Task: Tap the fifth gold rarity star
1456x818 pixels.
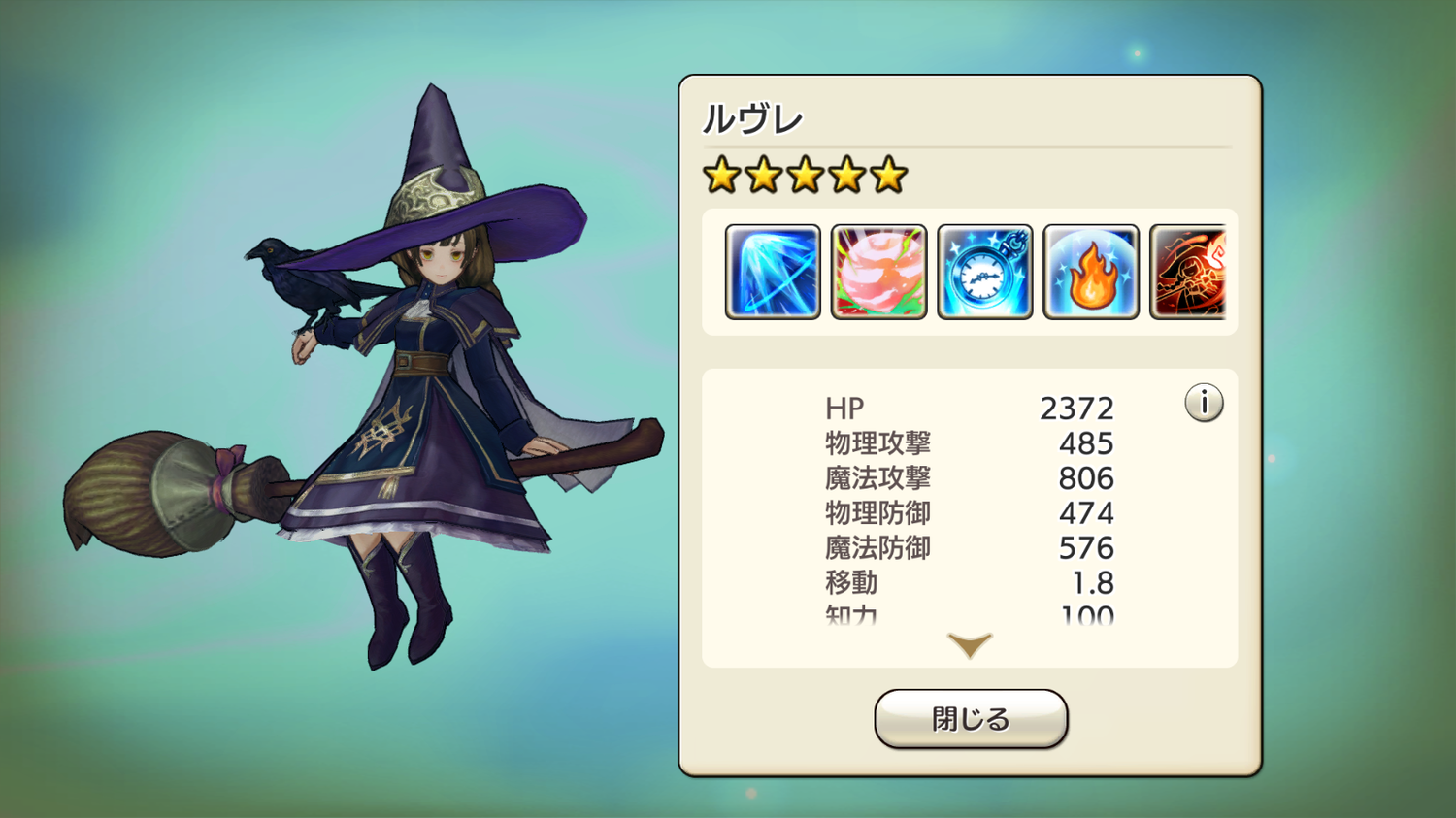Action: pos(888,176)
